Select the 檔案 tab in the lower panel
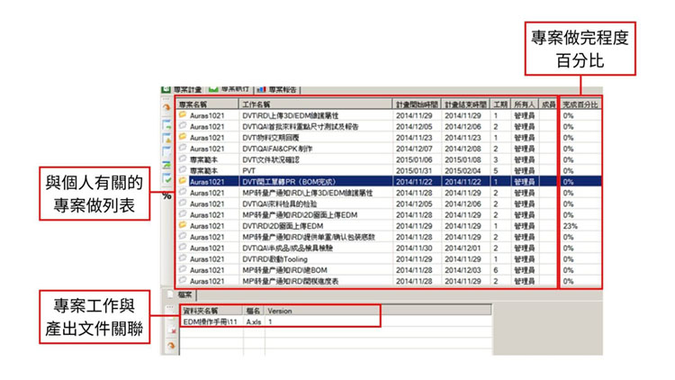Screen dimensions: 675x380 [183, 295]
